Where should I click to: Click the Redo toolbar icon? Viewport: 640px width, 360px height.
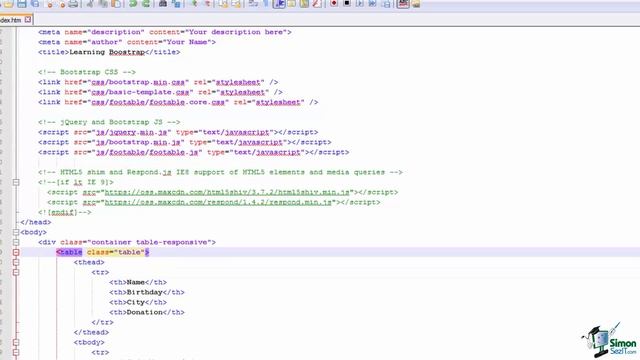pos(146,4)
